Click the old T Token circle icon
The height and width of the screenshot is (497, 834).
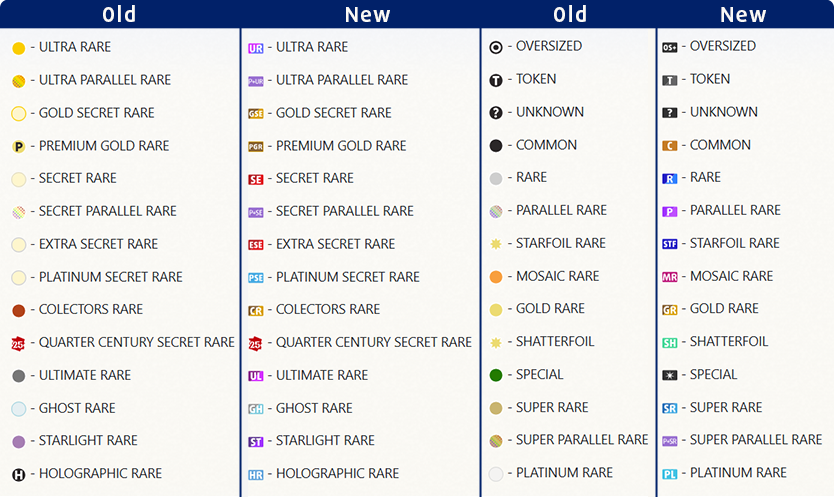[496, 80]
